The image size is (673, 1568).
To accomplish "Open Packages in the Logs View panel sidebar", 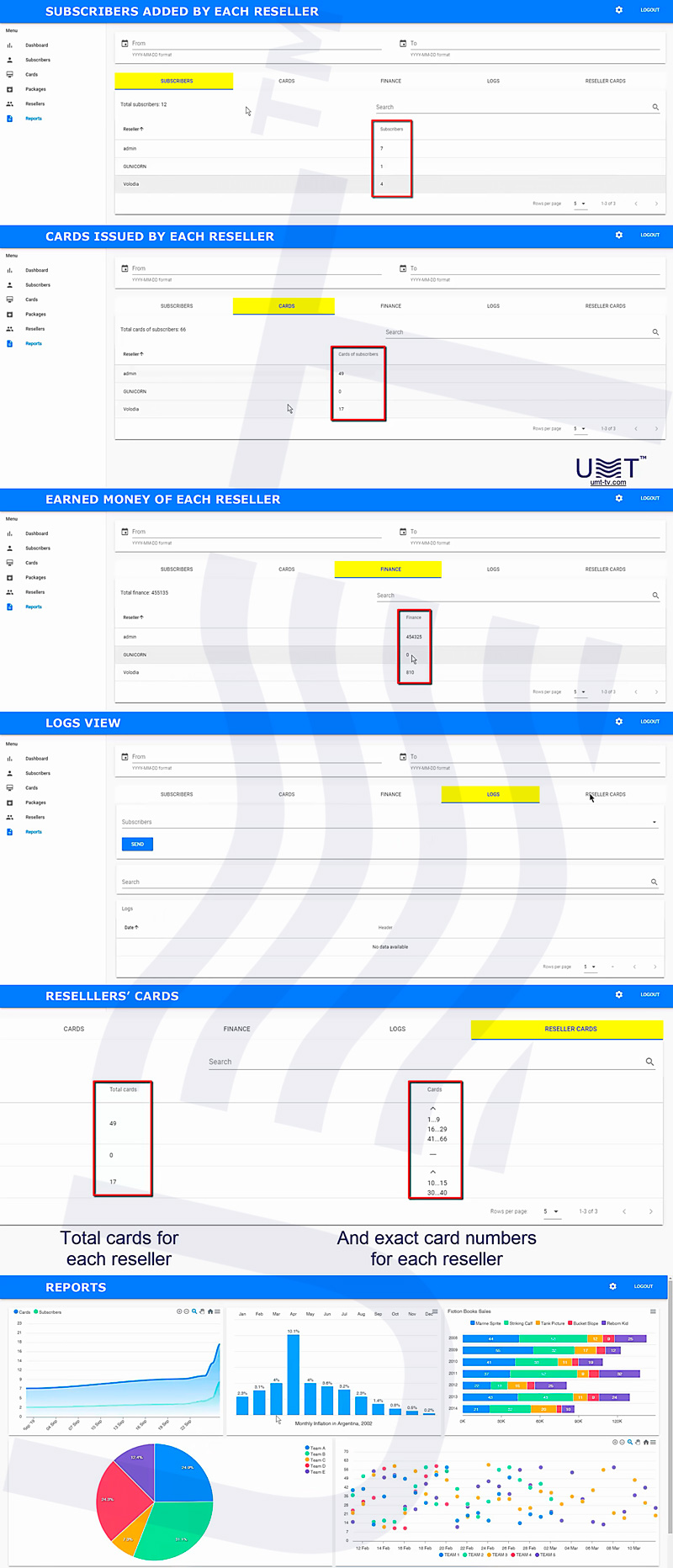I will 35,803.
